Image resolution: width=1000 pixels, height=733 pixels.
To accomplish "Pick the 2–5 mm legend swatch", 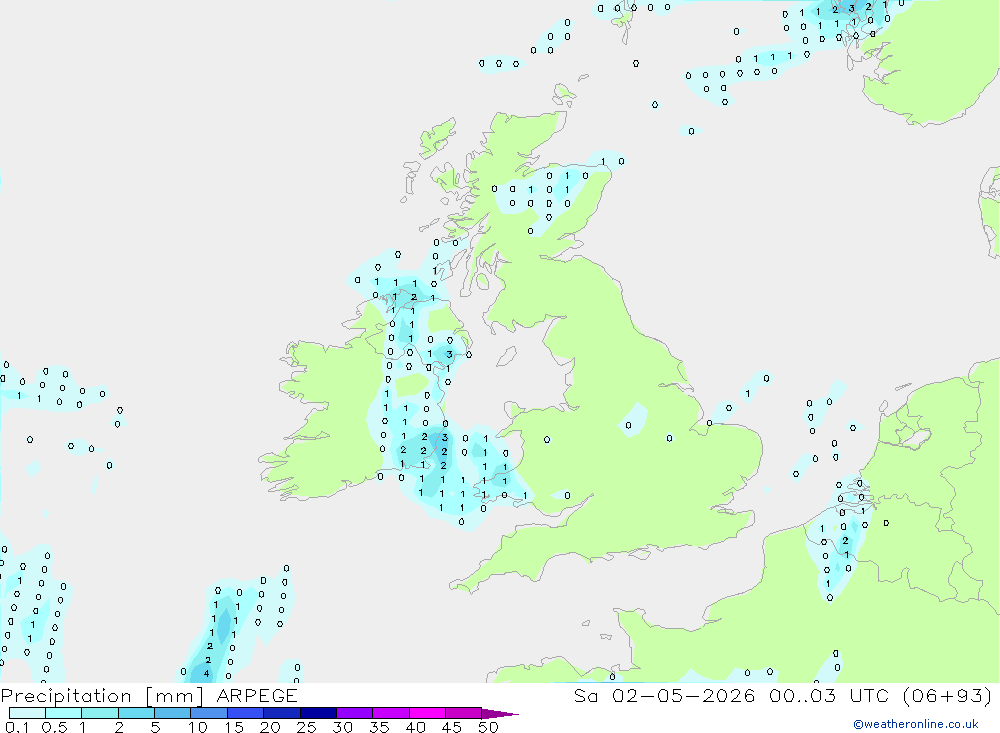I will [136, 713].
